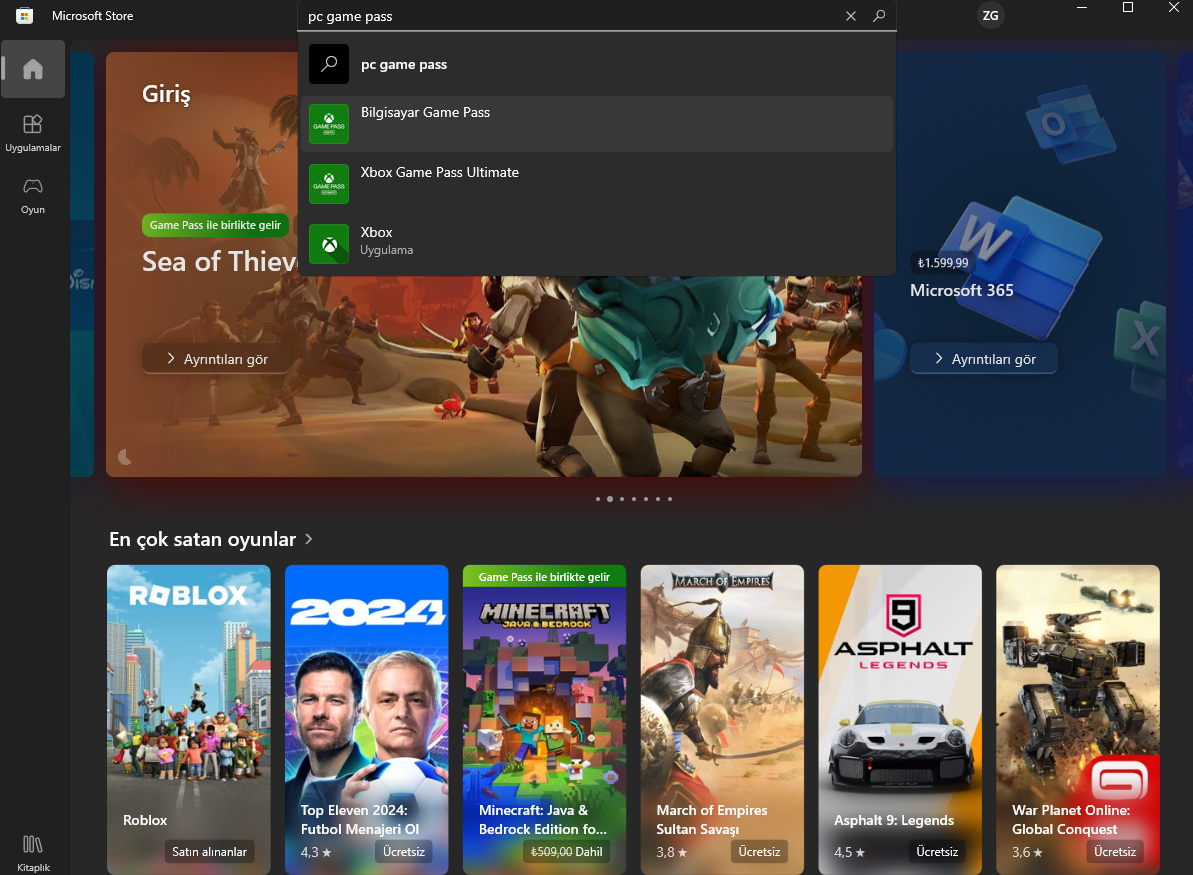Click Ücretsiz on Top Eleven 2024
Viewport: 1193px width, 875px height.
pos(403,851)
